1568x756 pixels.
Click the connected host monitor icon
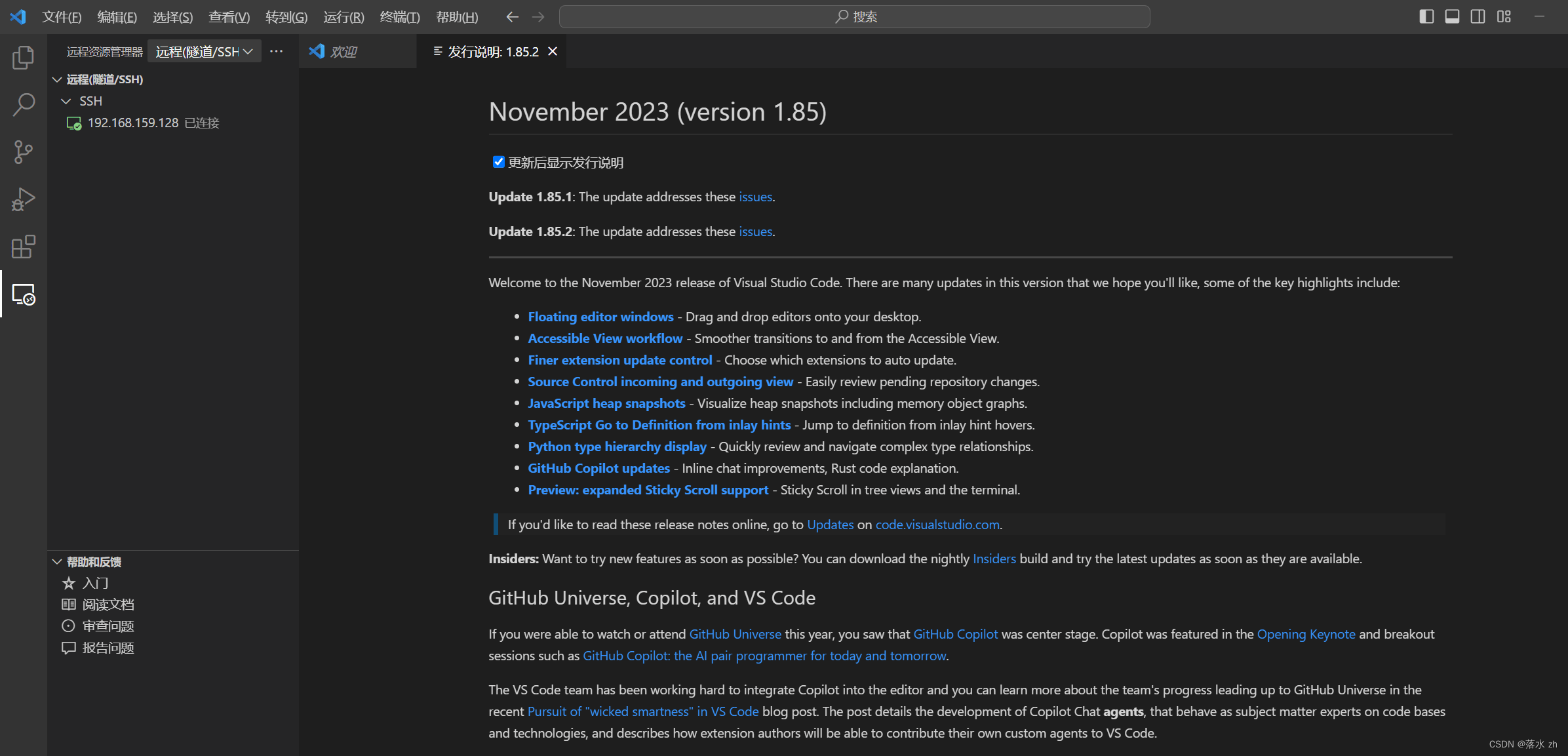[74, 123]
